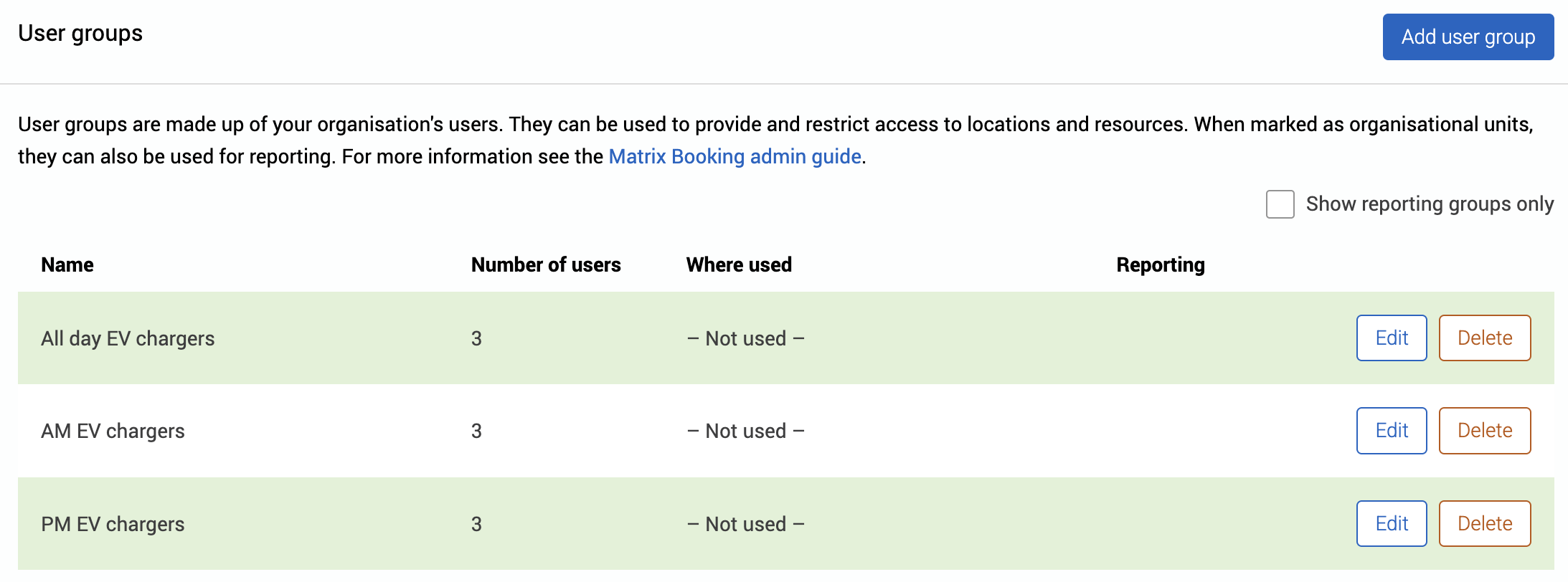Delete the AM EV chargers group
The height and width of the screenshot is (582, 1568).
pos(1484,430)
